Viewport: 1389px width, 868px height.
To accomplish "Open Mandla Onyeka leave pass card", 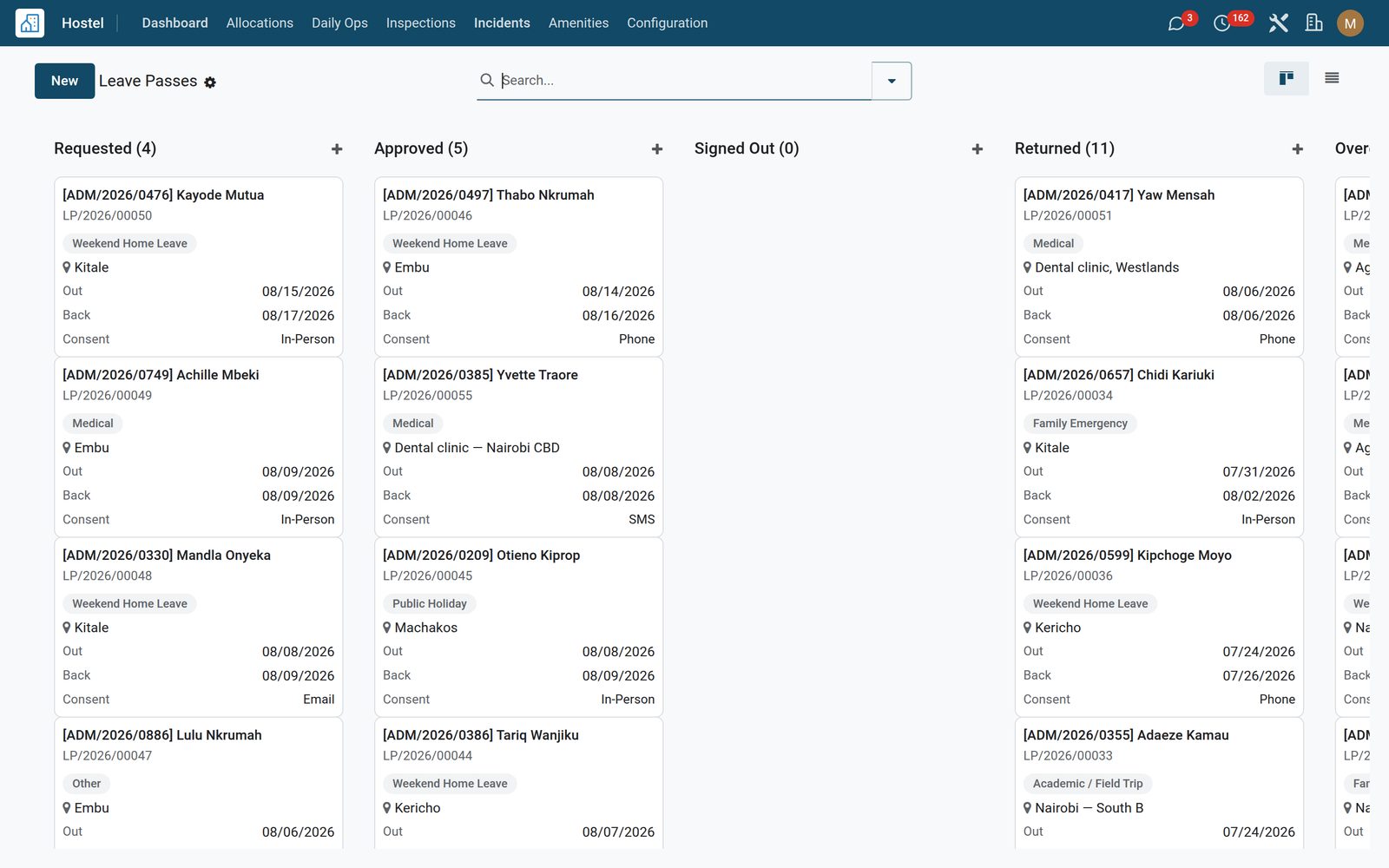I will point(199,627).
